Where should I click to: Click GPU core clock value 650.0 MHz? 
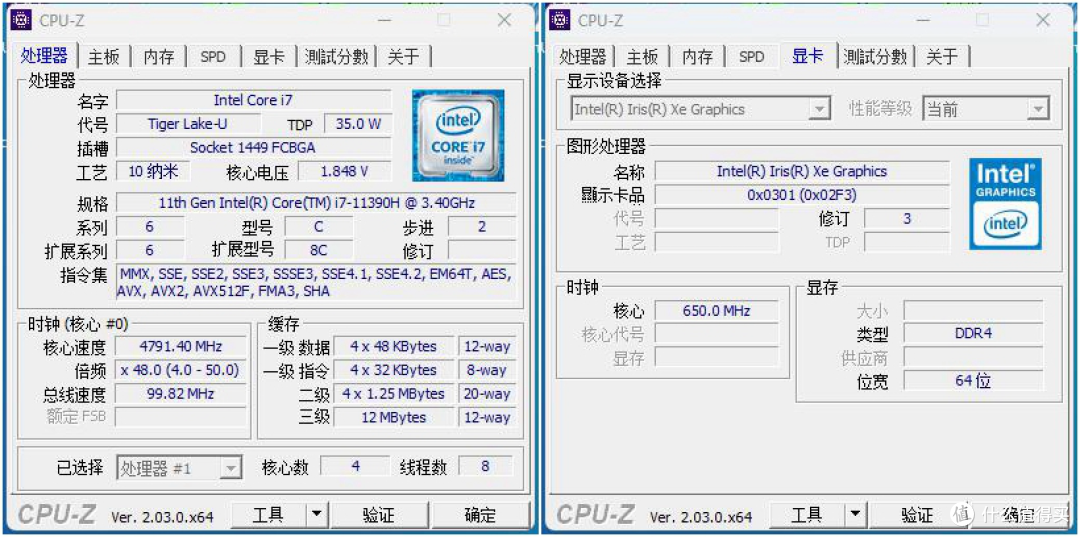click(x=716, y=310)
